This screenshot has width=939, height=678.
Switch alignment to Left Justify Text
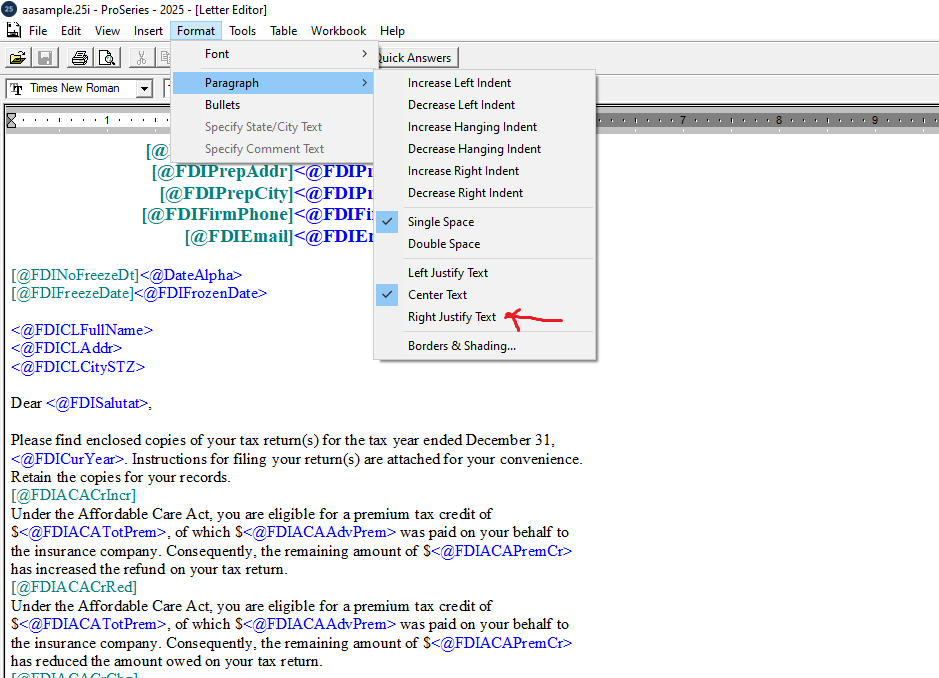click(448, 273)
